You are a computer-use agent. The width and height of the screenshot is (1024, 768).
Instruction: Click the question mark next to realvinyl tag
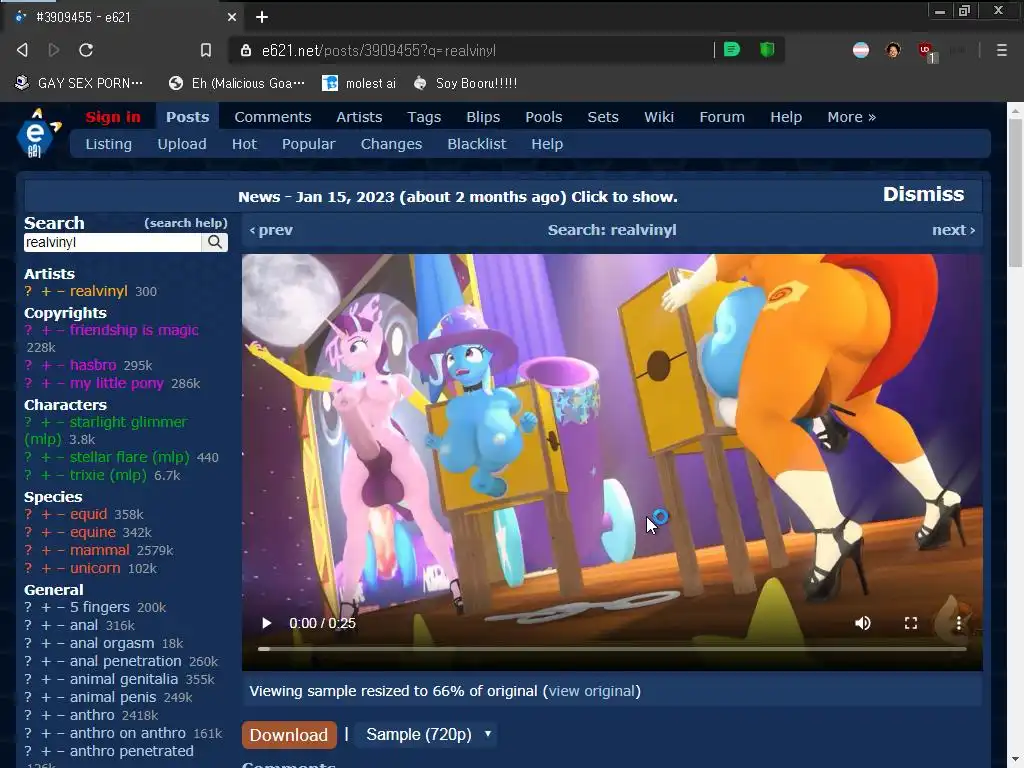click(x=28, y=291)
